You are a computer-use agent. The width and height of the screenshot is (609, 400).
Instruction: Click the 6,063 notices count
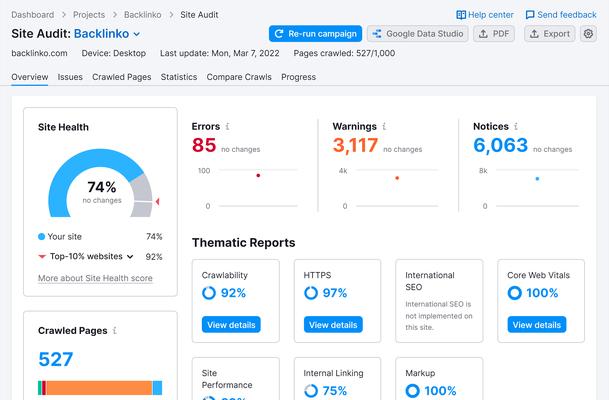pyautogui.click(x=501, y=145)
